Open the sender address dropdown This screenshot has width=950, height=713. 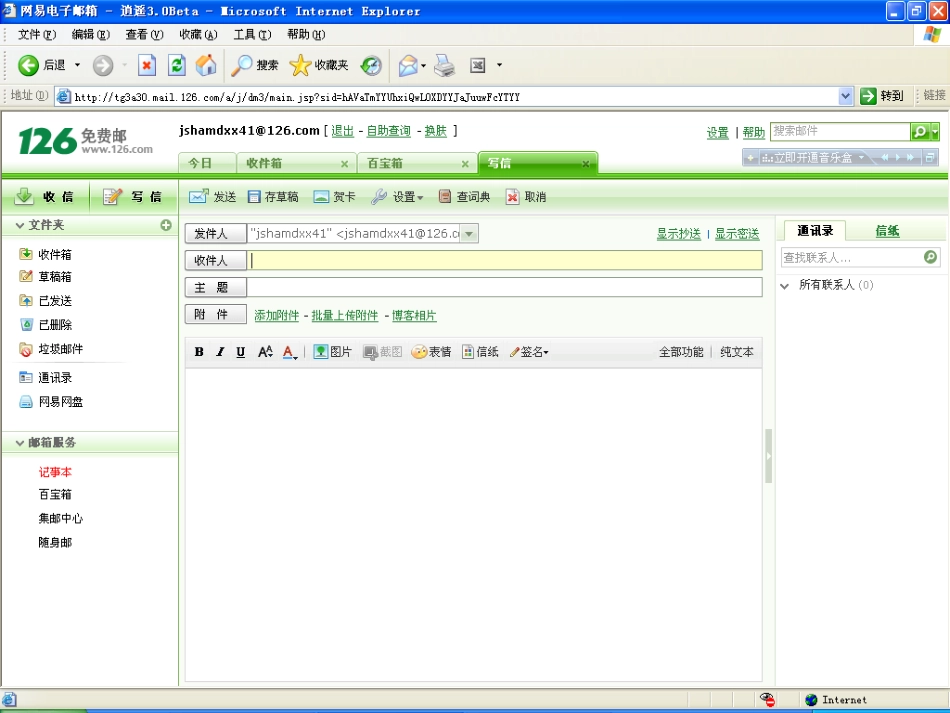(x=469, y=234)
